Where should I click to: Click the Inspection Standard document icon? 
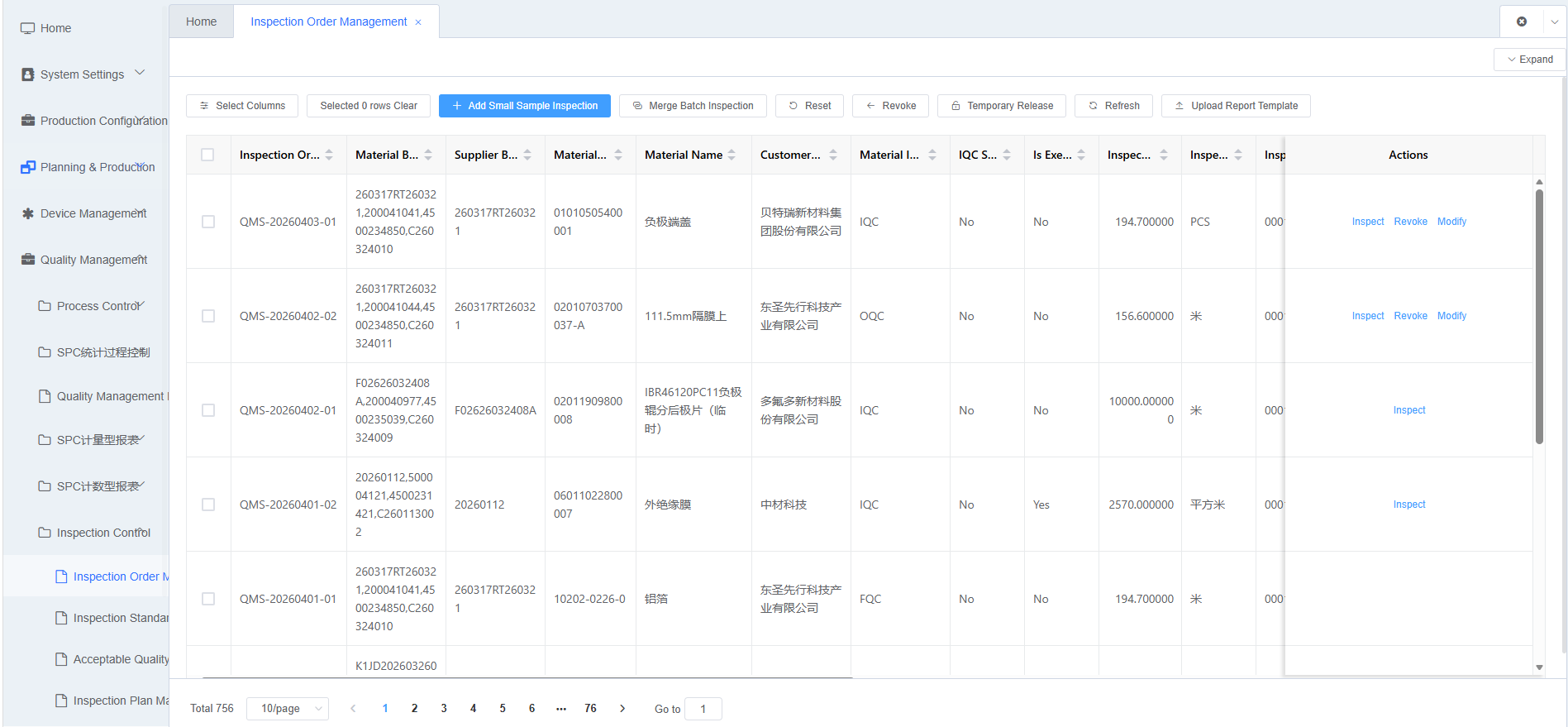coord(61,618)
